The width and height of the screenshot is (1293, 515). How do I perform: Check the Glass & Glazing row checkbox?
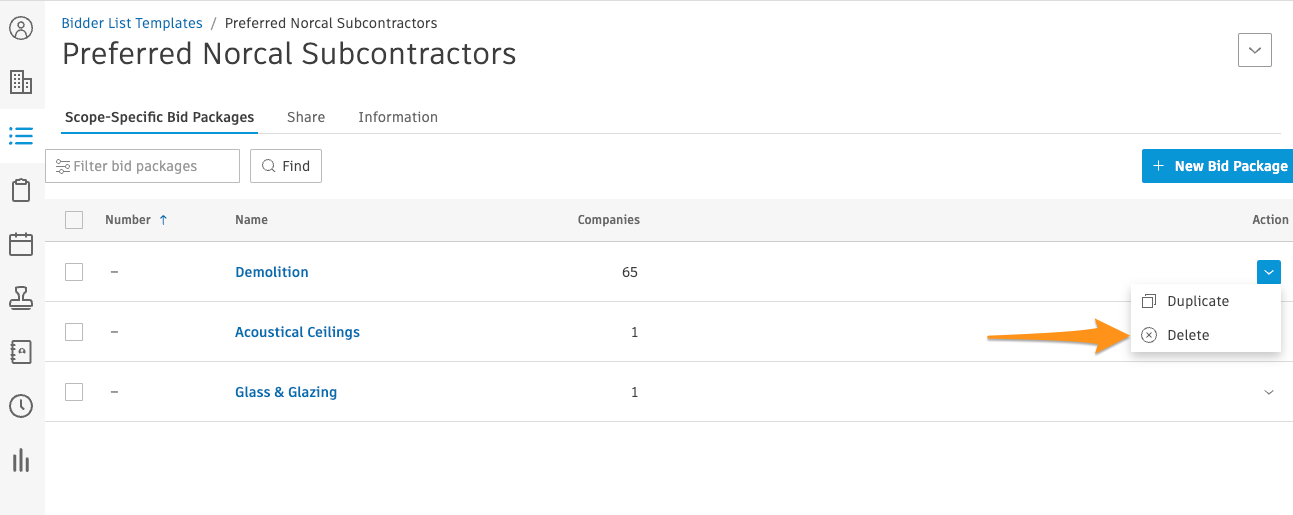click(x=74, y=392)
